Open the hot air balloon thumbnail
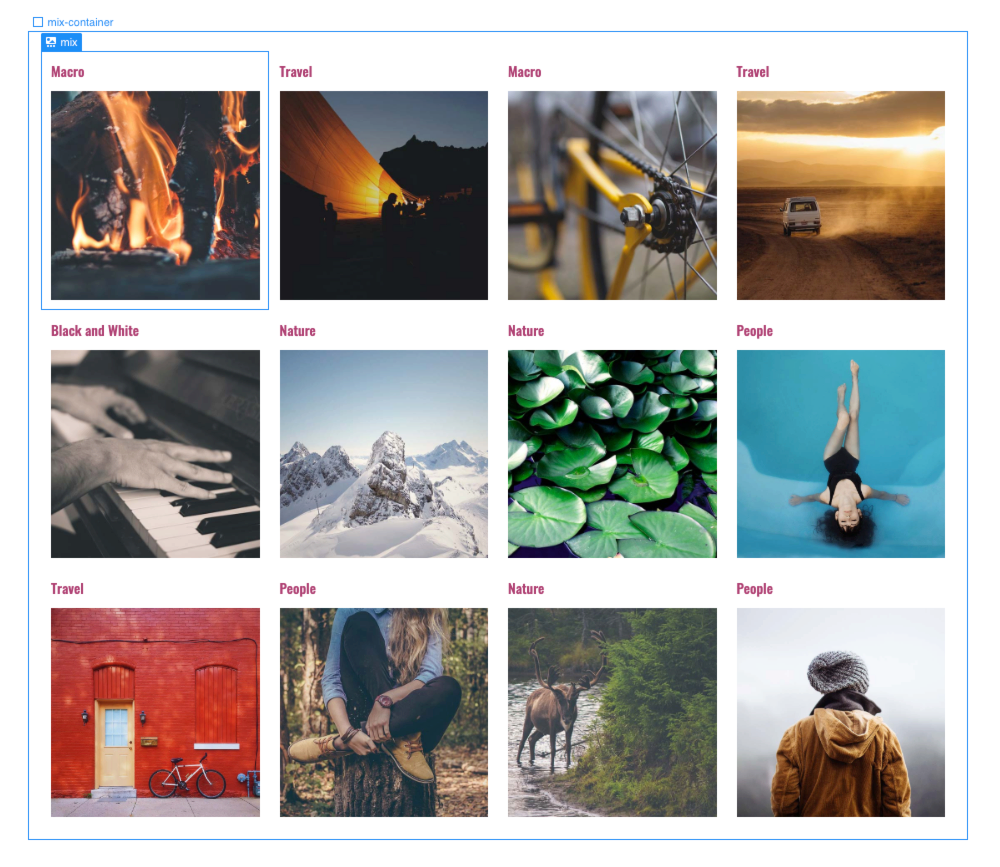 click(384, 195)
